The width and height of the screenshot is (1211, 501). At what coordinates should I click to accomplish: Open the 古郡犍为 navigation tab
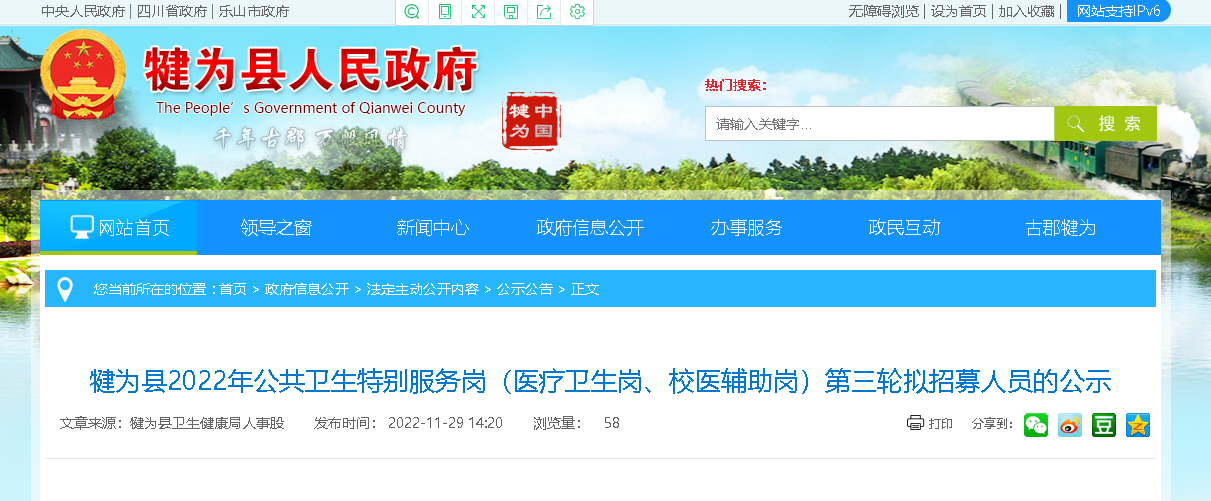(x=1061, y=227)
